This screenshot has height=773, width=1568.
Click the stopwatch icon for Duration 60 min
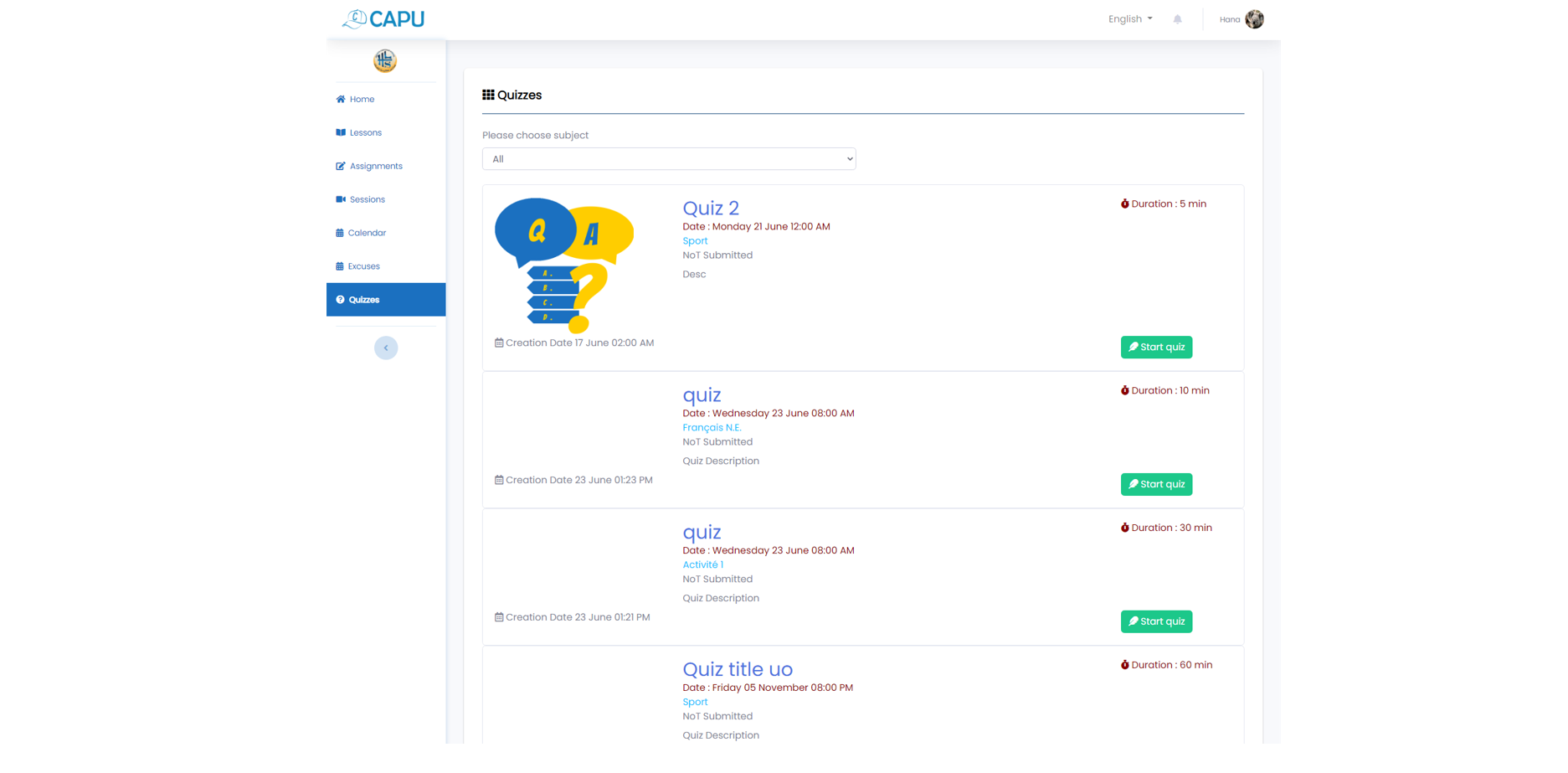coord(1125,665)
